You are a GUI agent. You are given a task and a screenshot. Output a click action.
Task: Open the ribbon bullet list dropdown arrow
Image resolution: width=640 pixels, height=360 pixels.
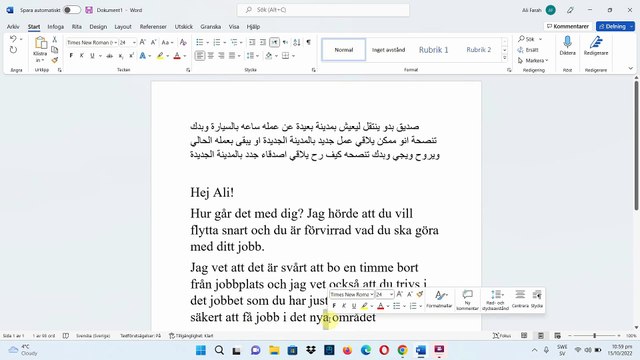(x=207, y=42)
